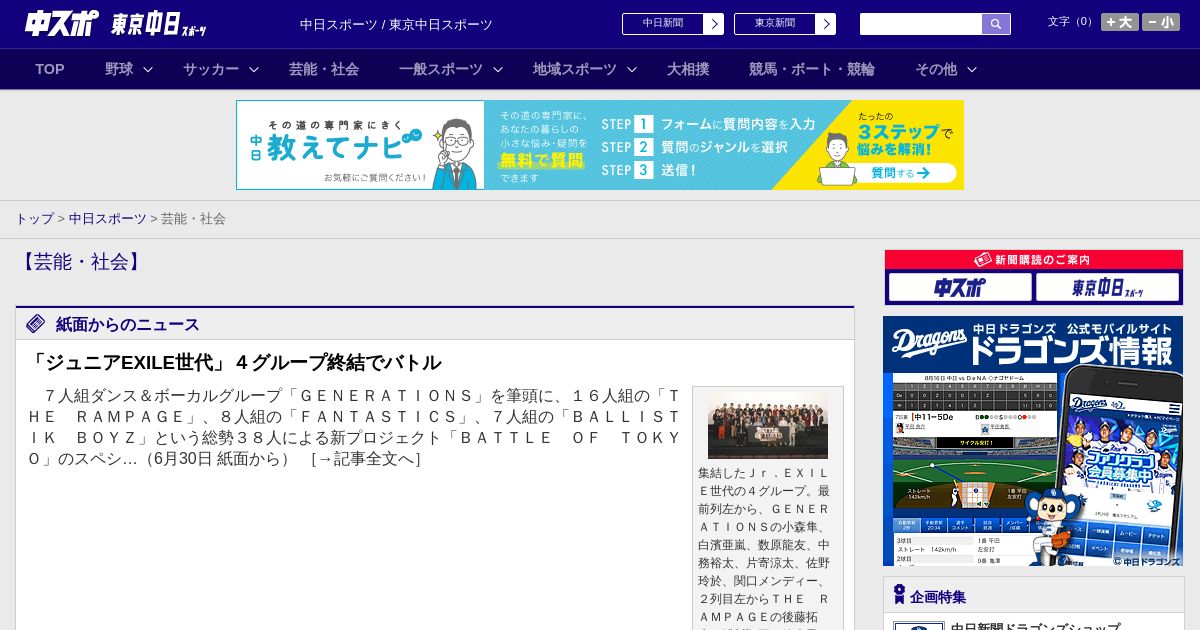Select 大相撲 in the navigation bar
The width and height of the screenshot is (1200, 630).
coord(688,69)
